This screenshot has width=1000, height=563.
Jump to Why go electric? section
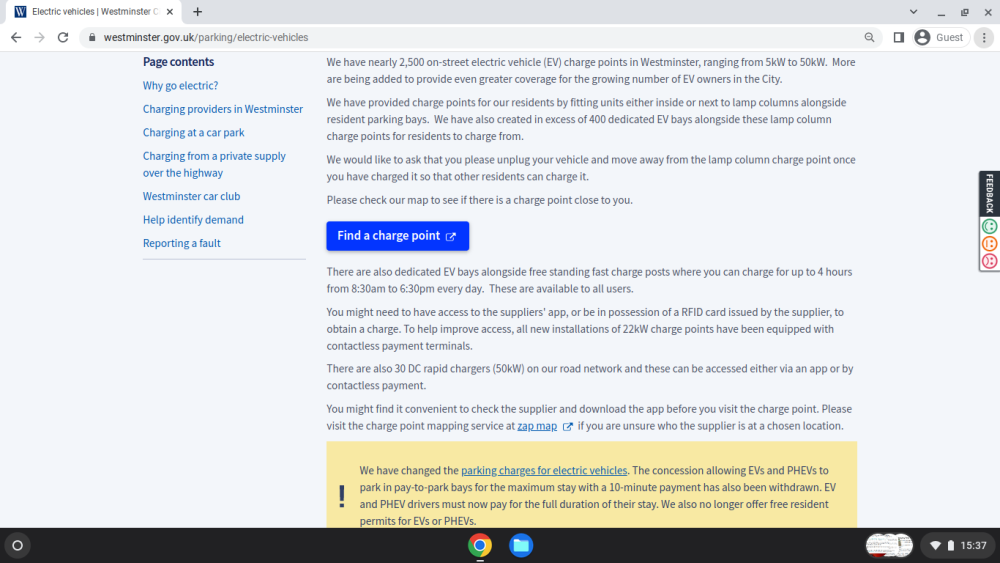[180, 85]
